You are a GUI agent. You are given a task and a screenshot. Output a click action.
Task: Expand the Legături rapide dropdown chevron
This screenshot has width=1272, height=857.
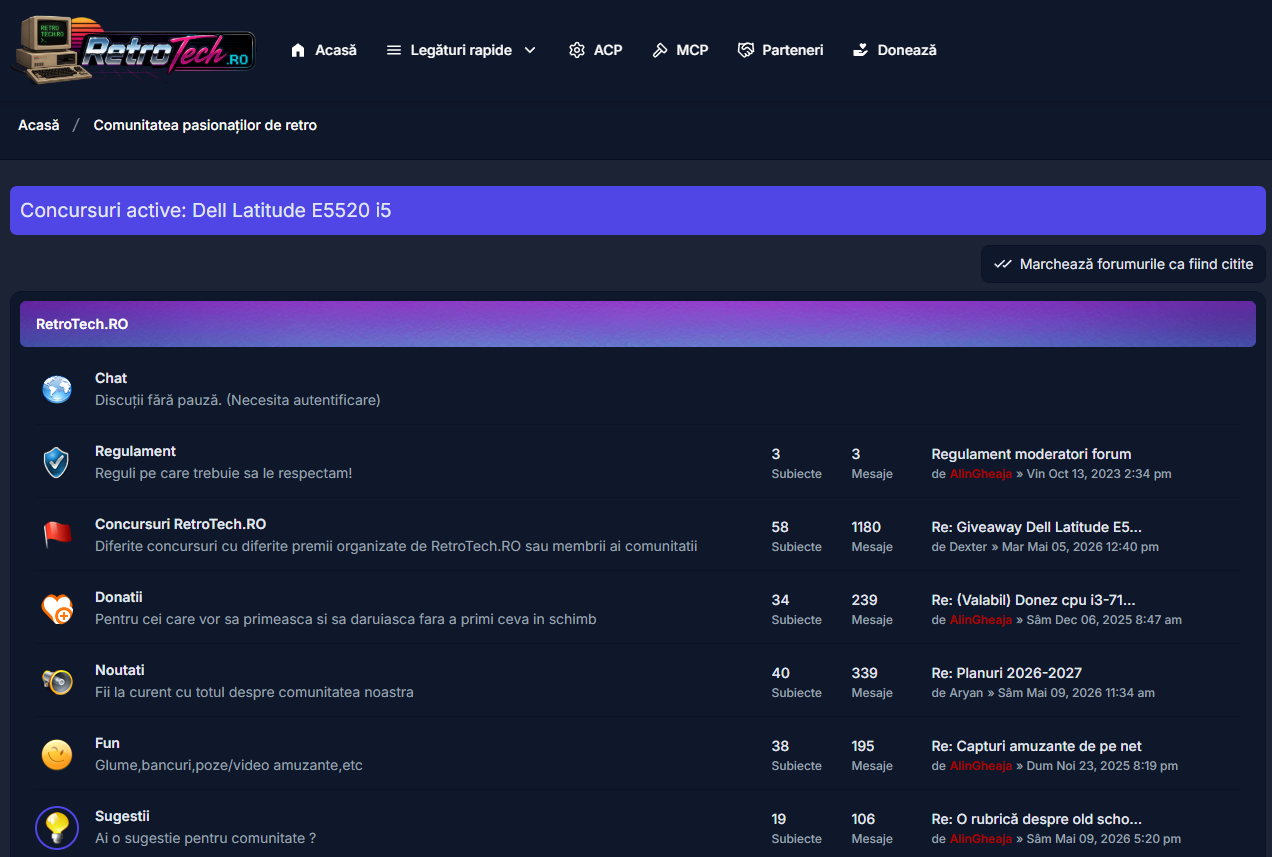530,50
